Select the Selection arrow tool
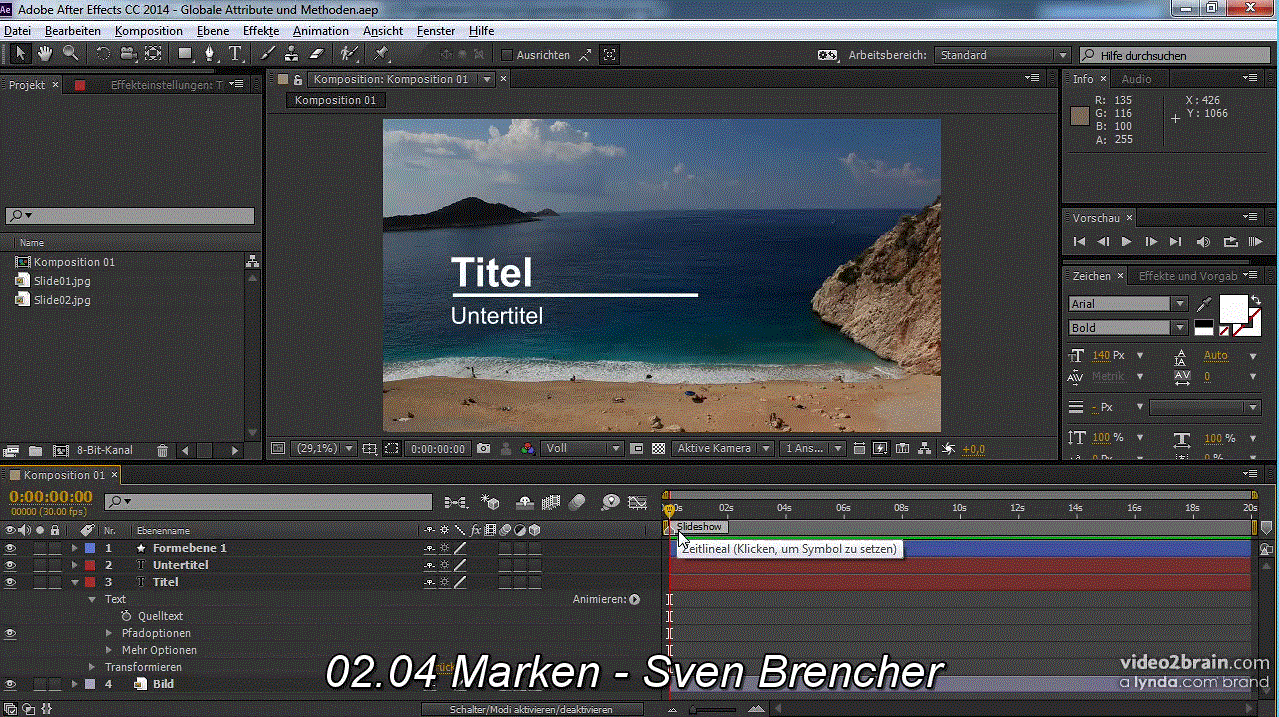The image size is (1279, 717). tap(21, 54)
